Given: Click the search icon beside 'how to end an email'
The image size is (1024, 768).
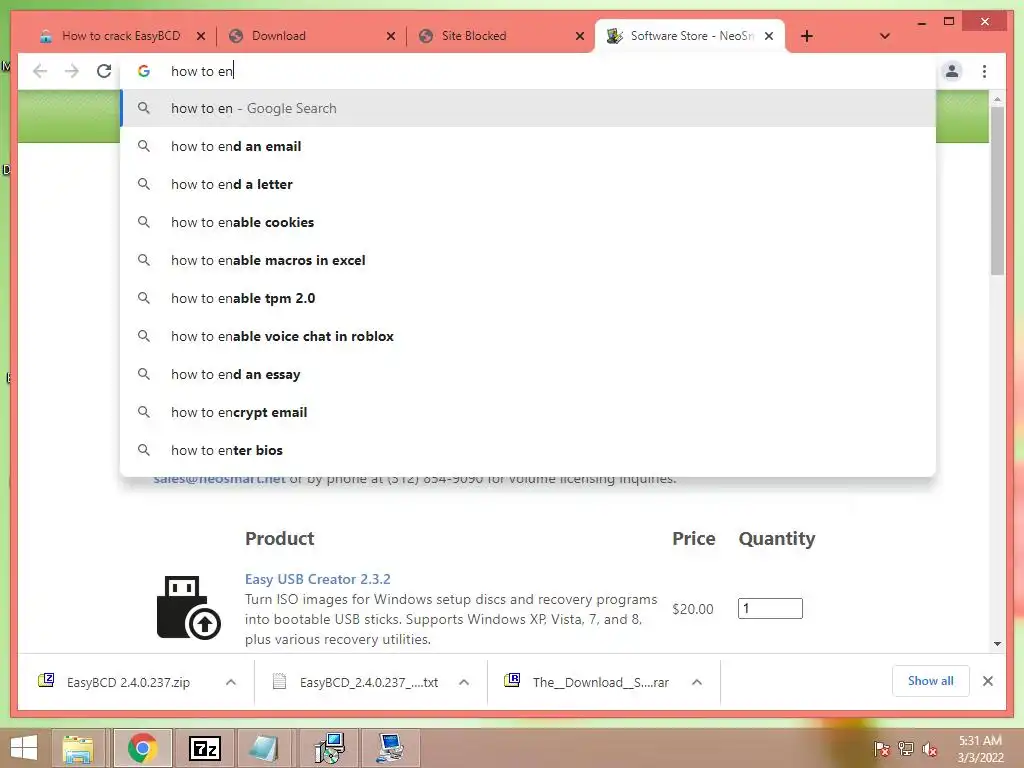Looking at the screenshot, I should point(144,146).
